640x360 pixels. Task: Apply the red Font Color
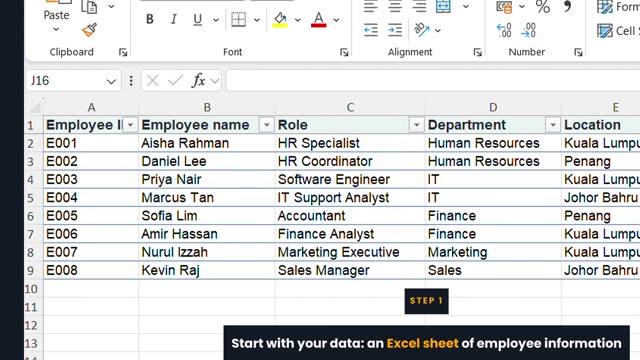[x=318, y=19]
